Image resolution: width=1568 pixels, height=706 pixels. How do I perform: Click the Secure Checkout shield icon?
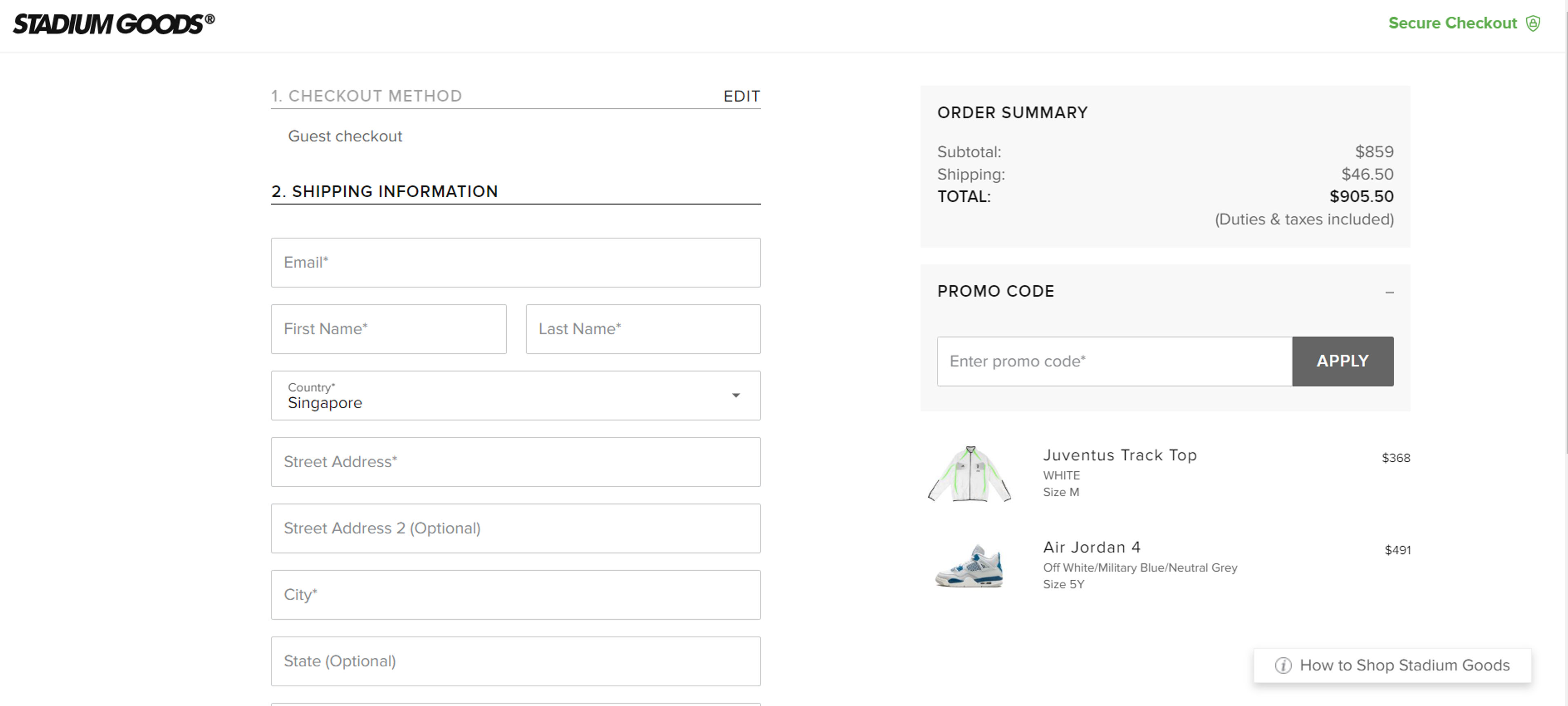point(1533,23)
